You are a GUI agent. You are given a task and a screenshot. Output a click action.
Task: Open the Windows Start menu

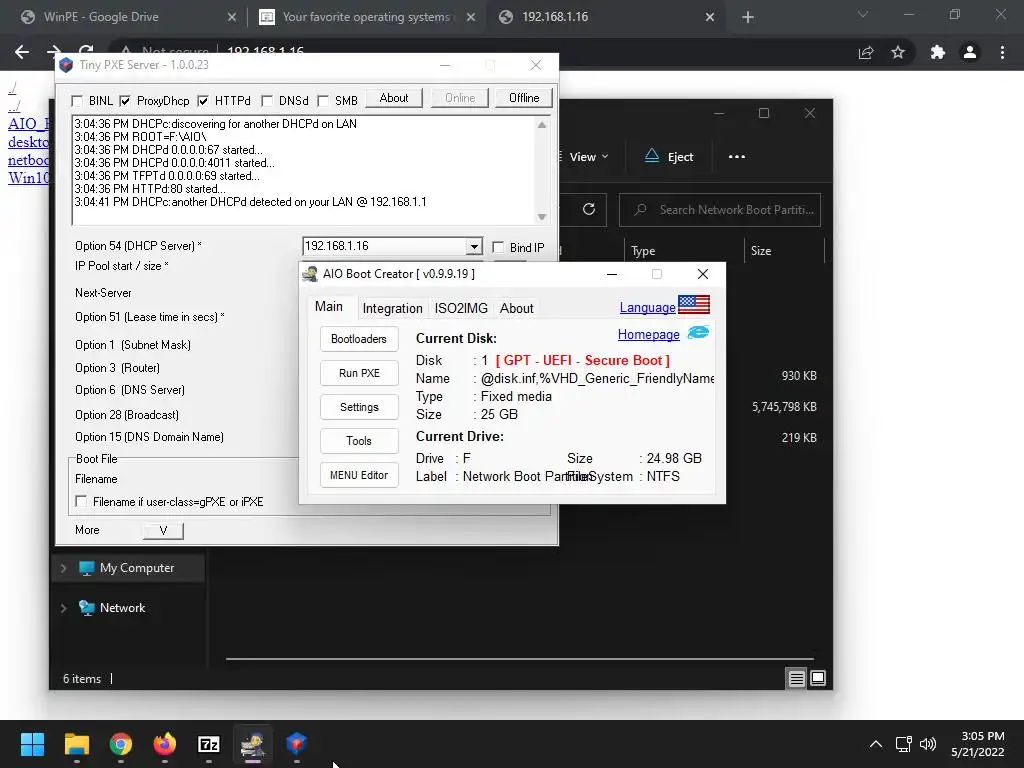pos(33,744)
